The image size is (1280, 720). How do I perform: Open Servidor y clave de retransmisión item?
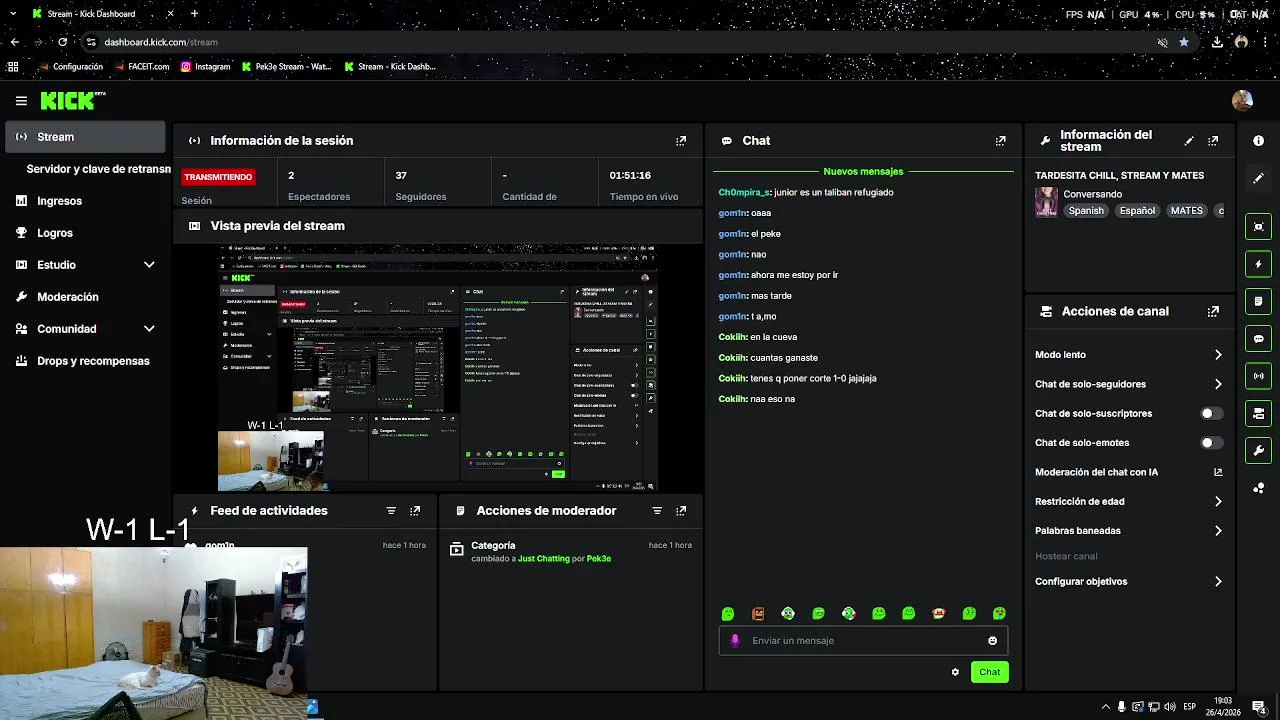point(96,169)
